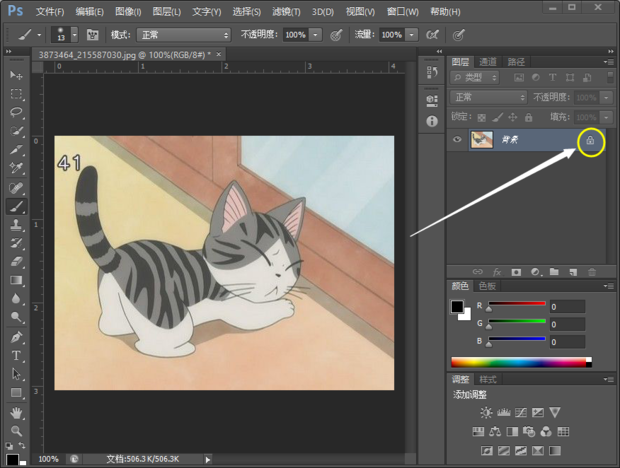
Task: Select the Rectangular Marquee tool
Action: pyautogui.click(x=16, y=94)
